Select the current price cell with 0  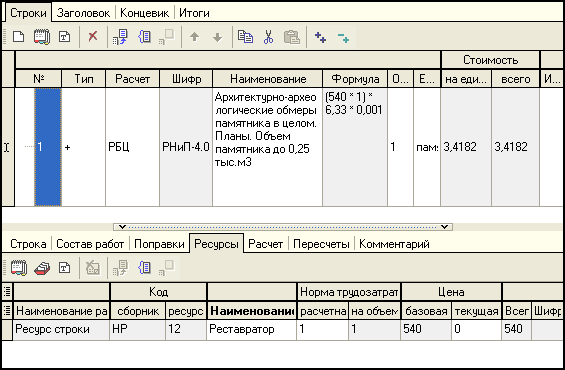(476, 329)
